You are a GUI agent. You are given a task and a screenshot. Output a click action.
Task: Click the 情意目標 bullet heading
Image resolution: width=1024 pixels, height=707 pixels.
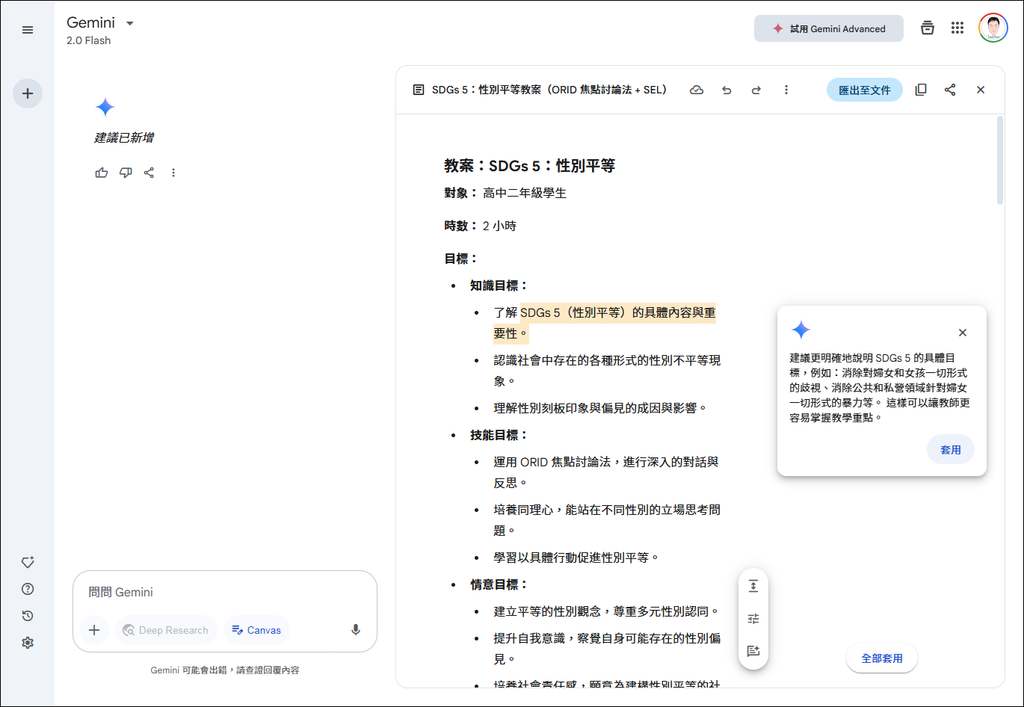point(498,585)
